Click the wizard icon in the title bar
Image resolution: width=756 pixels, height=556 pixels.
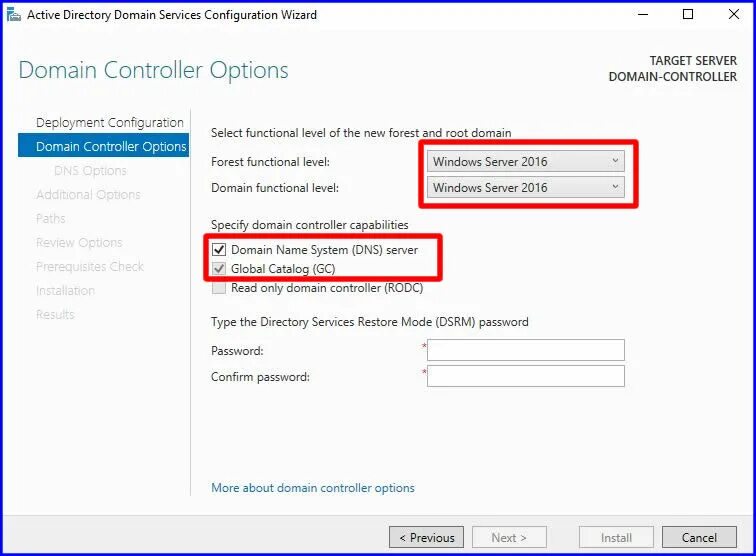(x=14, y=15)
